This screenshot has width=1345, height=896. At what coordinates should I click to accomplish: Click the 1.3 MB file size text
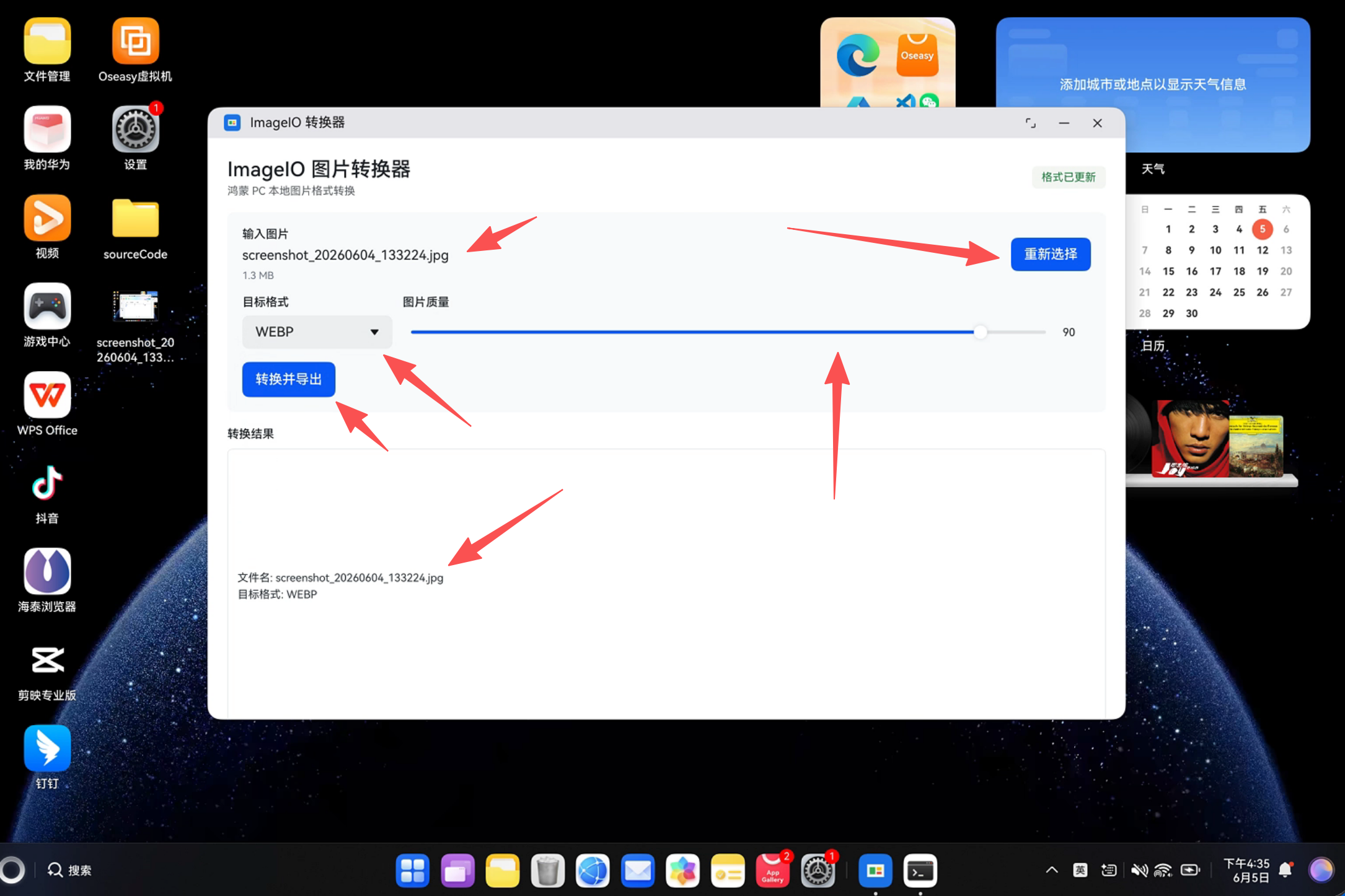click(x=258, y=275)
